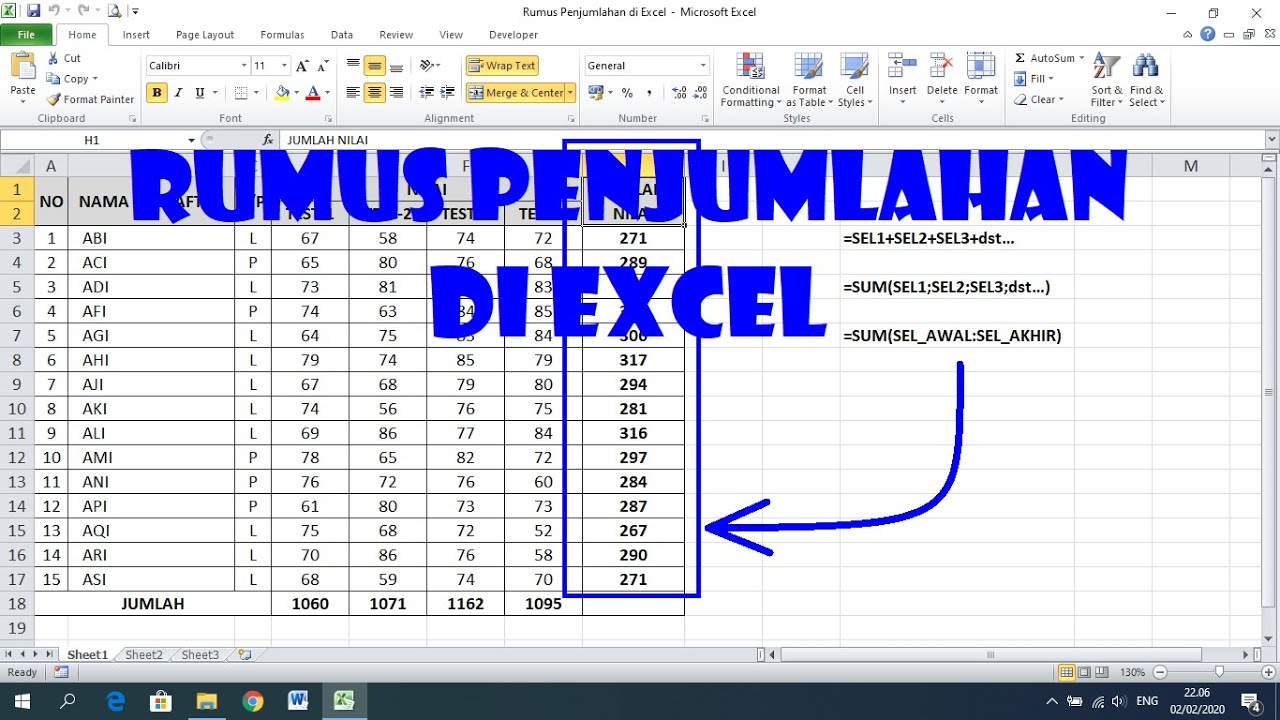Image resolution: width=1280 pixels, height=720 pixels.
Task: Click the formula bar containing JUMLAH NILAI
Action: [x=775, y=140]
